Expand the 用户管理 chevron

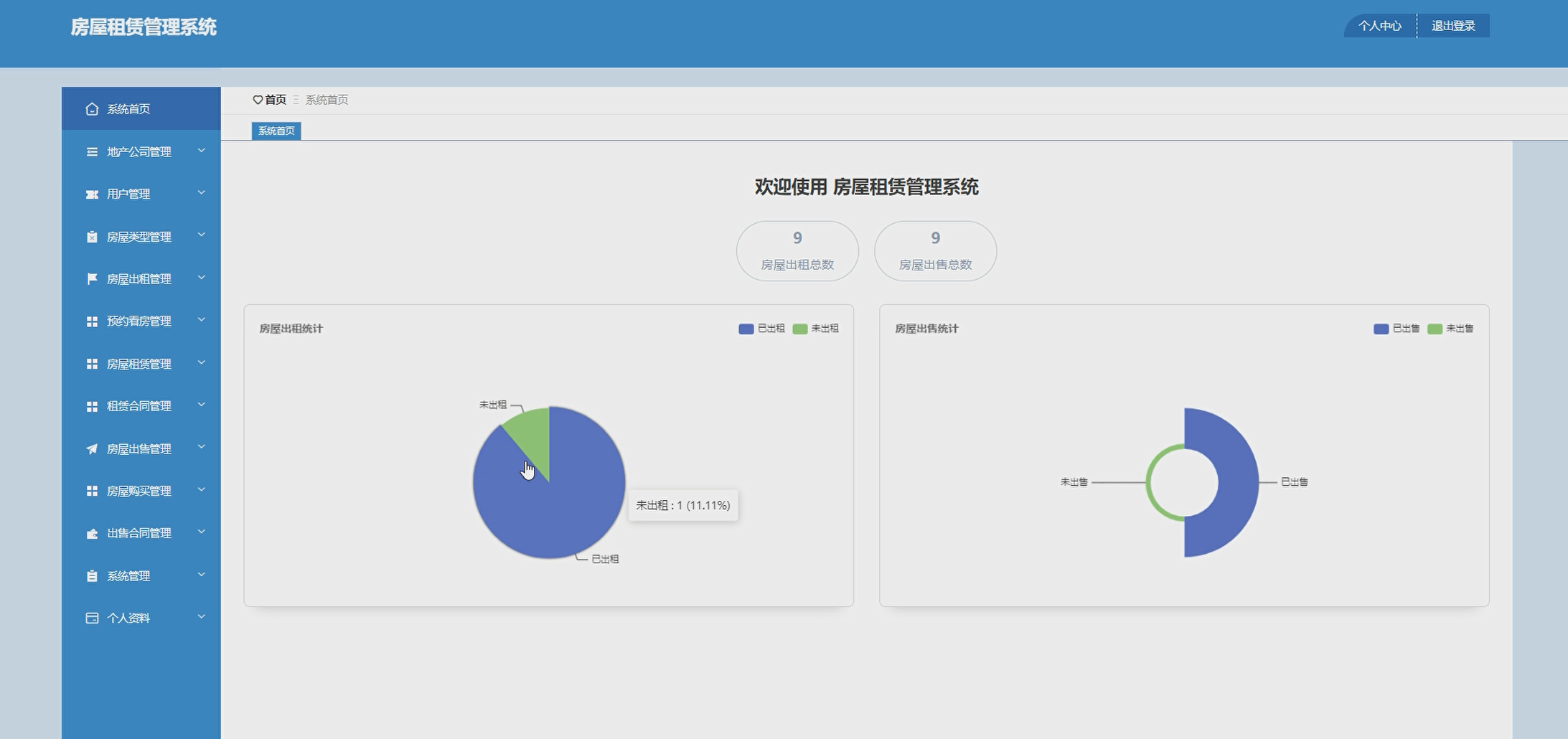[202, 193]
